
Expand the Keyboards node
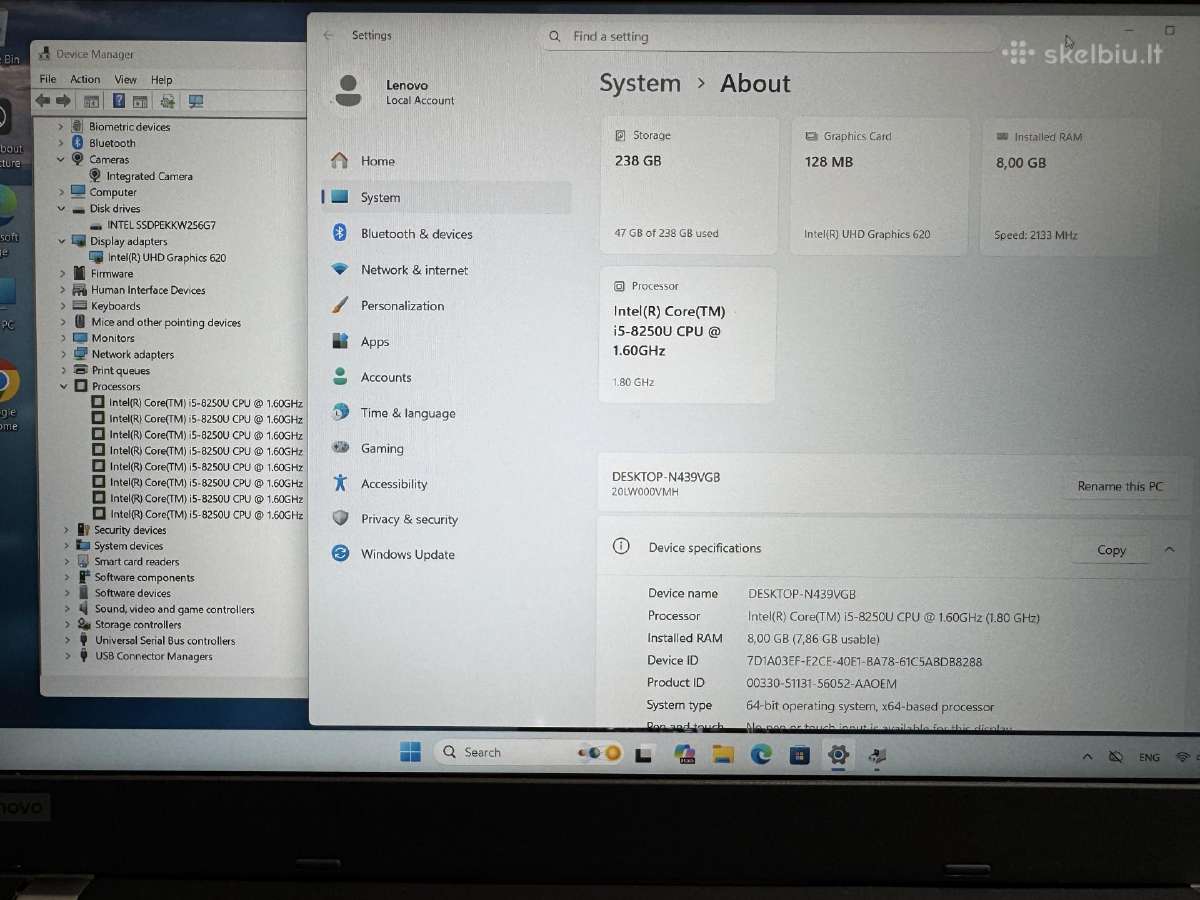point(63,306)
